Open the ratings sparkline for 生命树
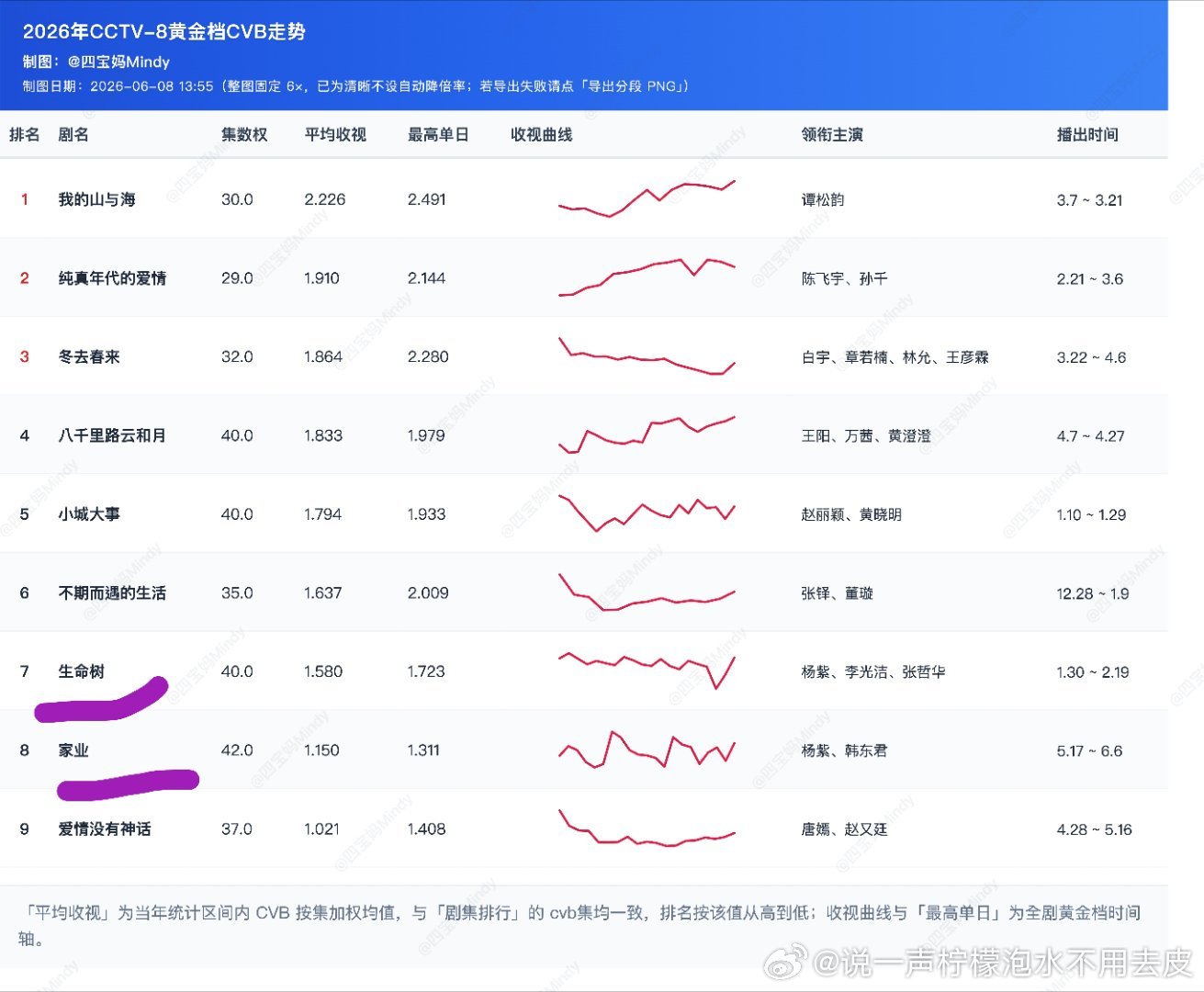This screenshot has width=1204, height=992. (647, 671)
